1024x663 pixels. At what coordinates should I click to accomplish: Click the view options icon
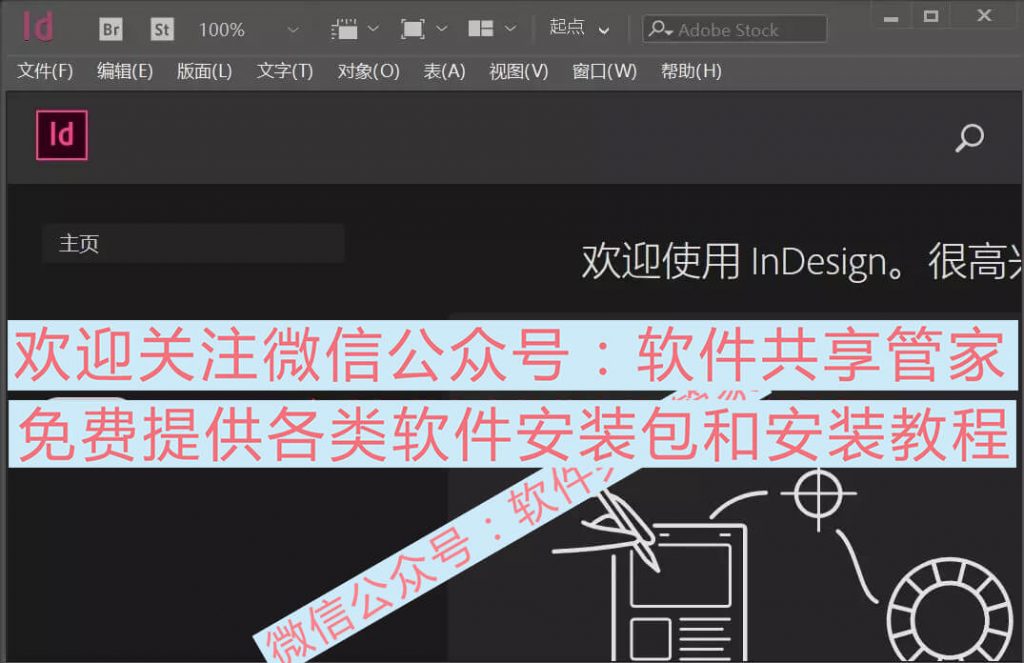344,29
